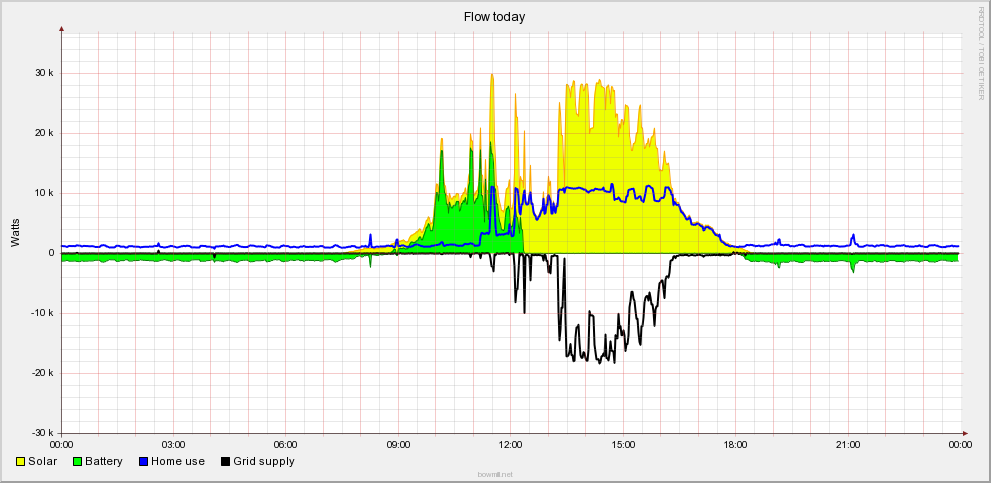Click the 21:00 time axis marker
This screenshot has height=483, width=991.
848,443
